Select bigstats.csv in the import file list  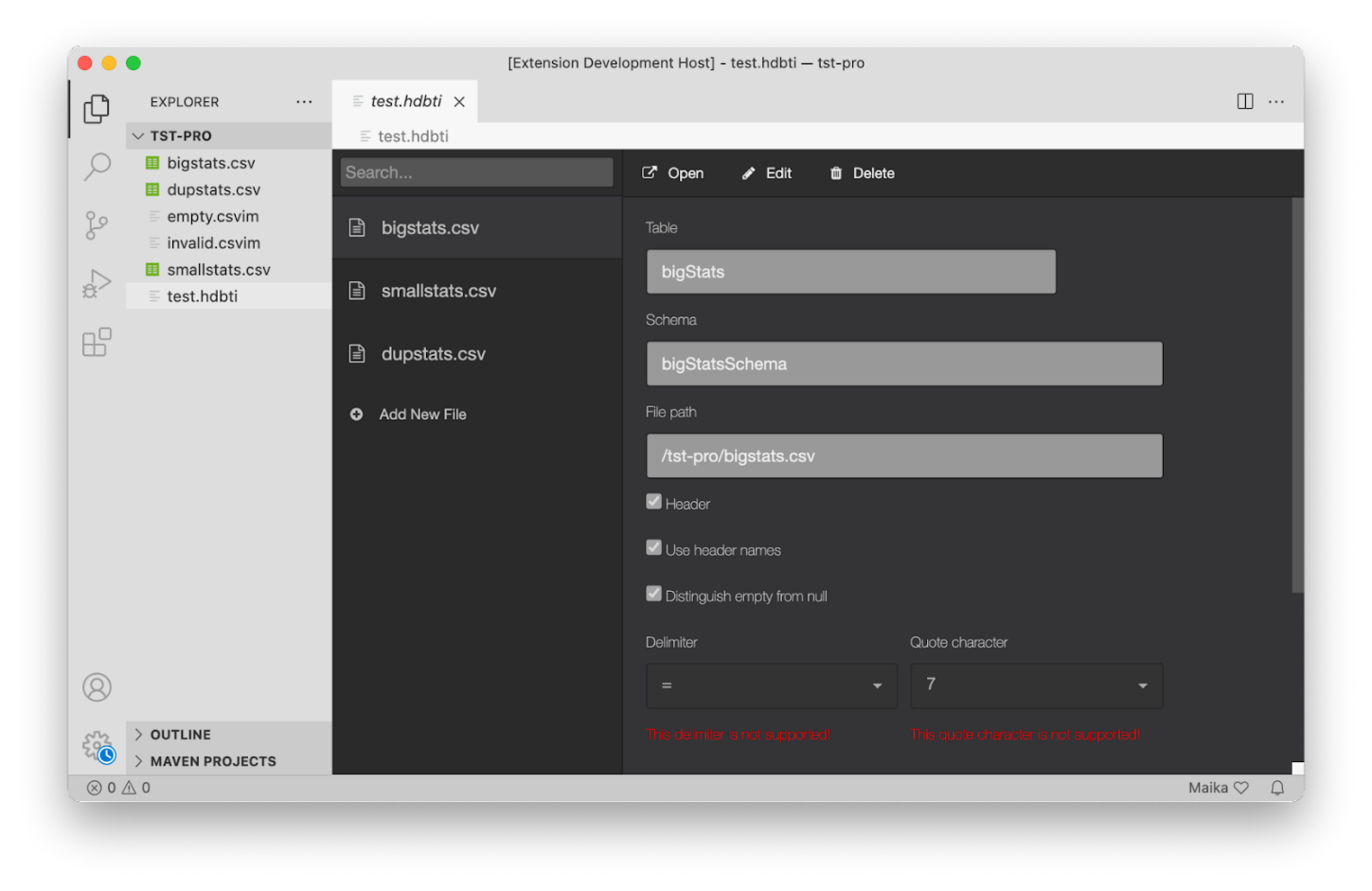[477, 227]
